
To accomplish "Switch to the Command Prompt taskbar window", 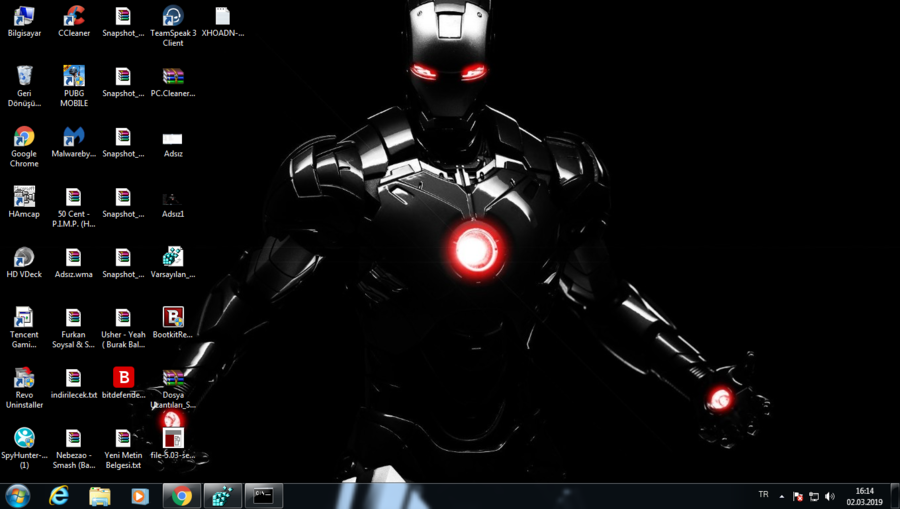I will tap(264, 496).
